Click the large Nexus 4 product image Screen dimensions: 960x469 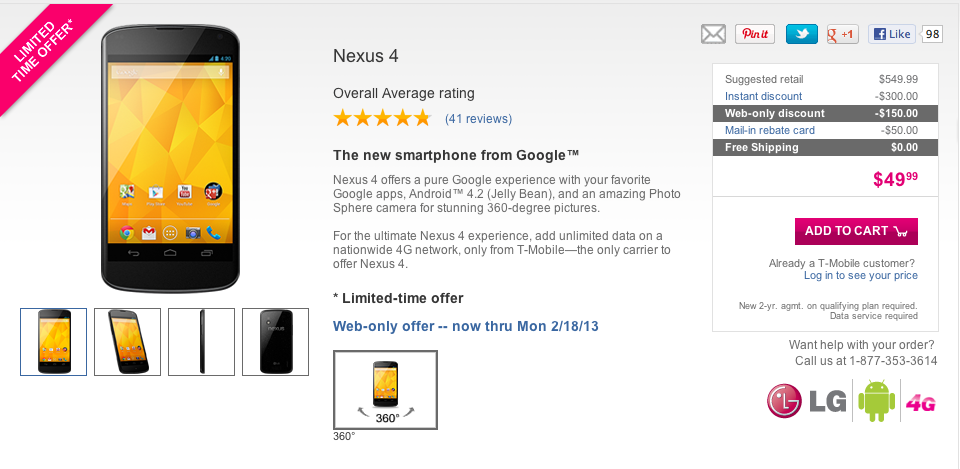[x=170, y=158]
